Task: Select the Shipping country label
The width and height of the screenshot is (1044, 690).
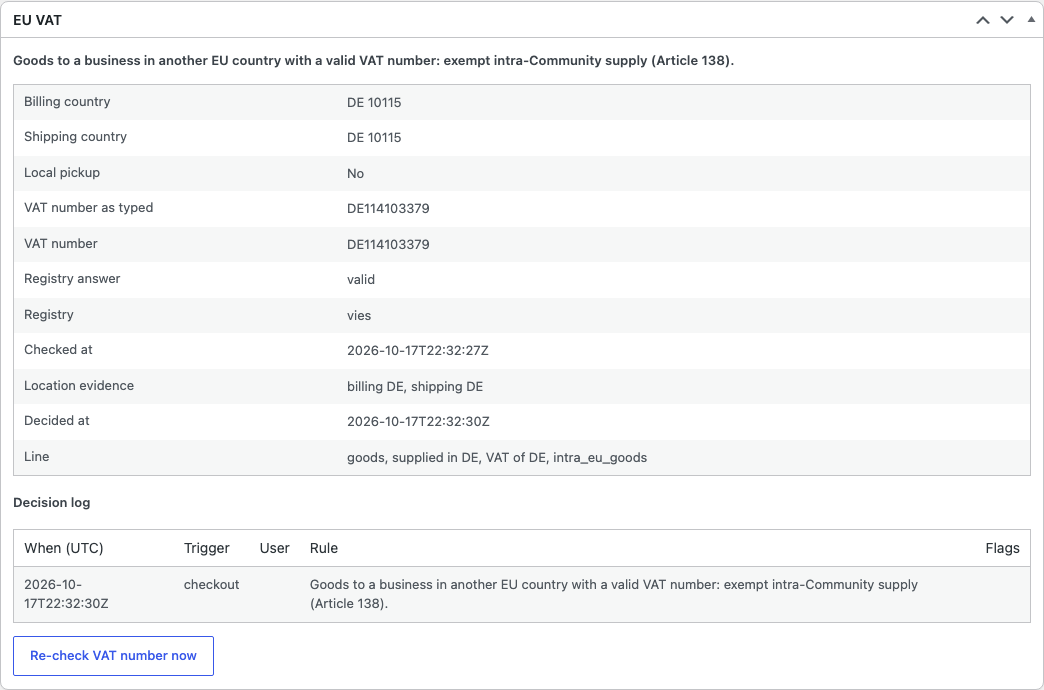Action: 75,137
